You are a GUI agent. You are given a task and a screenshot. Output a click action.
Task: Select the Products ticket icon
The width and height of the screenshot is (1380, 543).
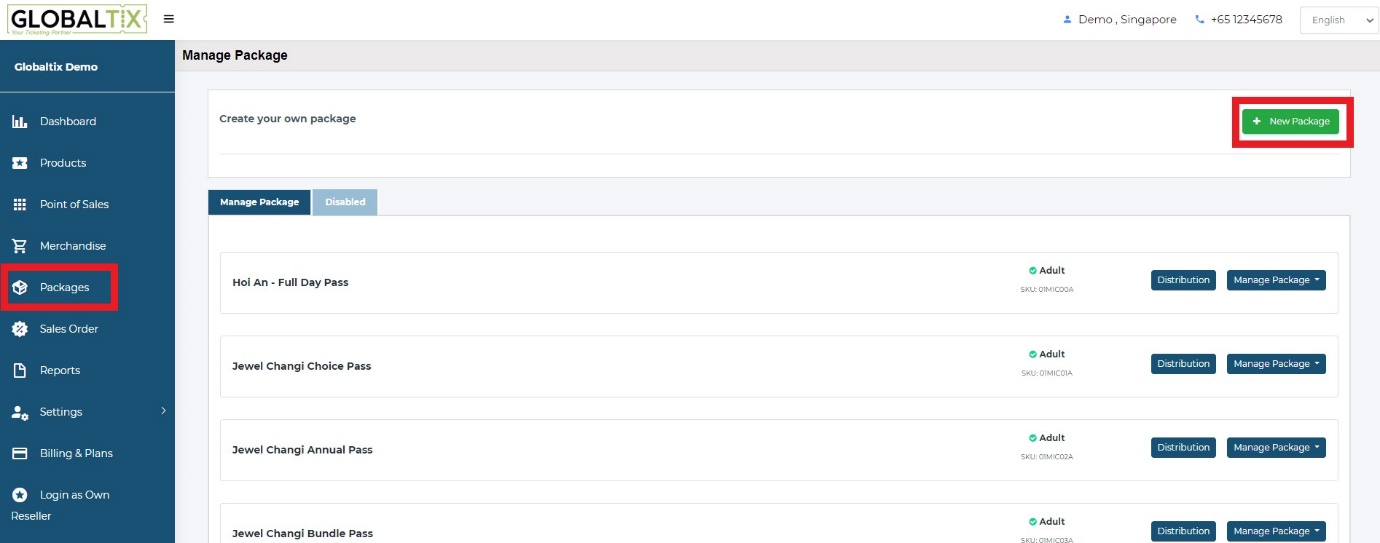coord(19,163)
